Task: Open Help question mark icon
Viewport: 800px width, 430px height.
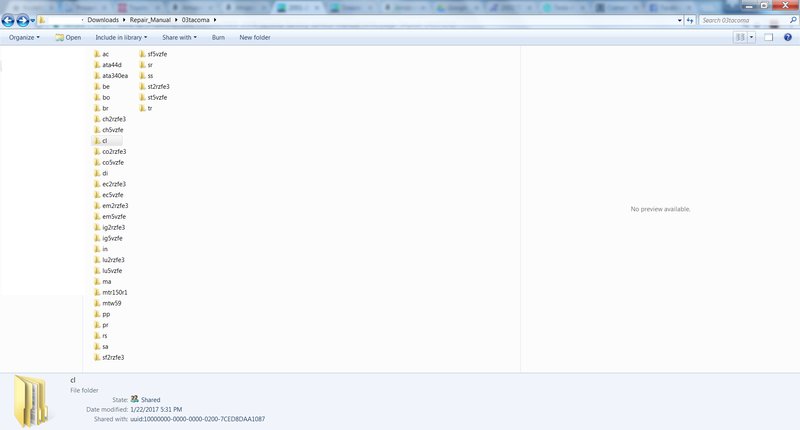Action: point(788,37)
